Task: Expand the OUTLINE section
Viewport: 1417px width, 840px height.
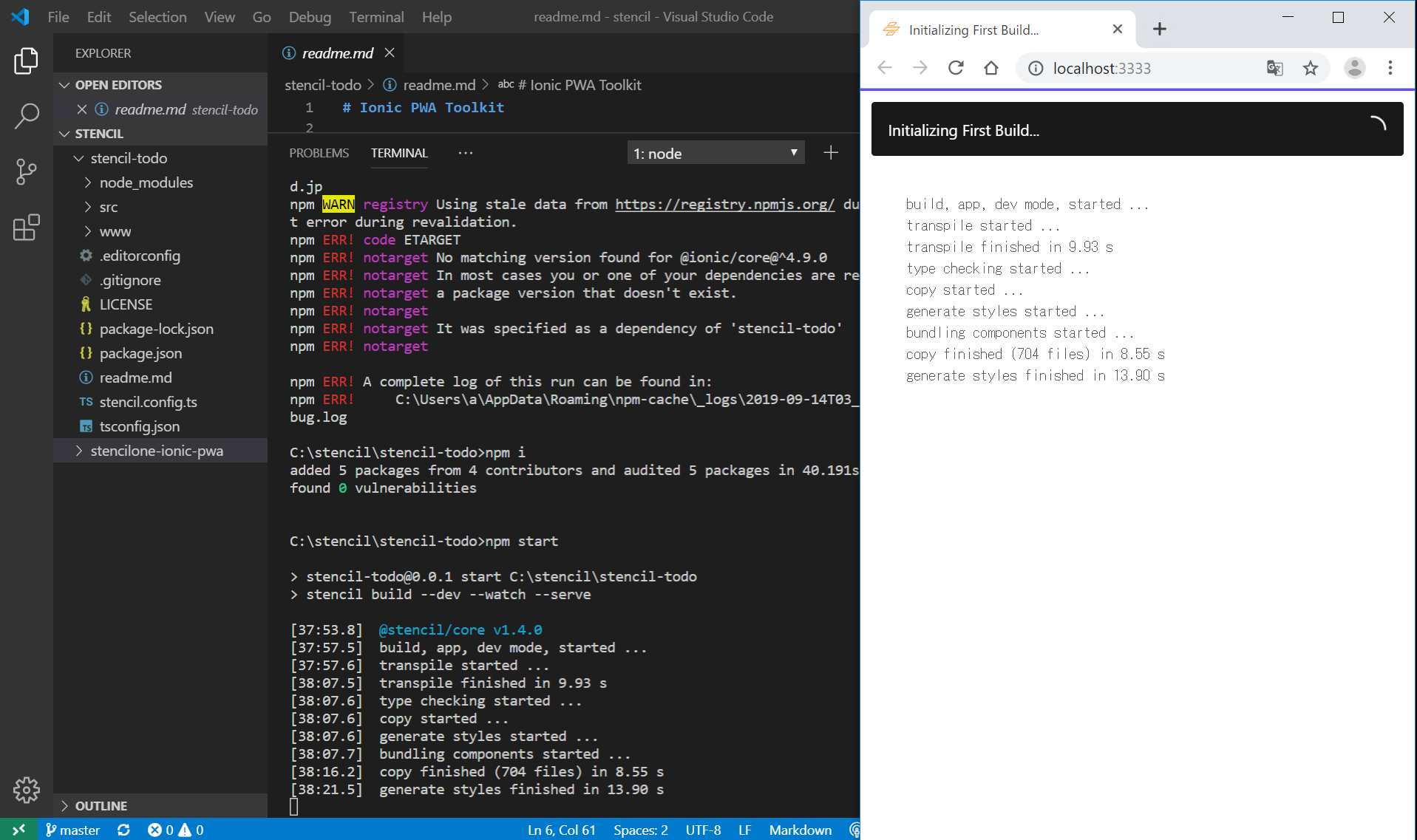Action: 101,805
